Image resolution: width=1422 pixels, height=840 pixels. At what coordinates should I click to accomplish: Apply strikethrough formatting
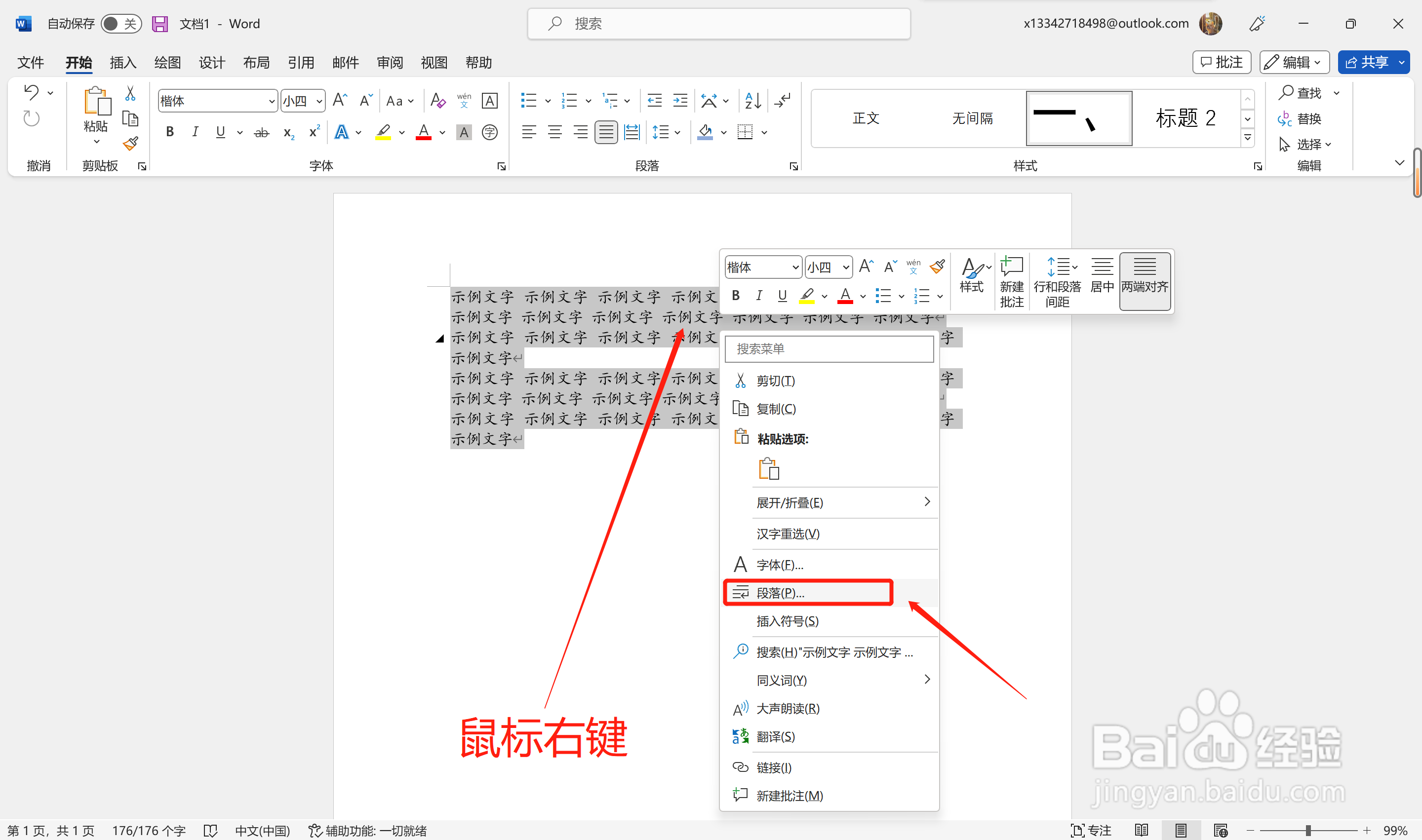point(261,132)
